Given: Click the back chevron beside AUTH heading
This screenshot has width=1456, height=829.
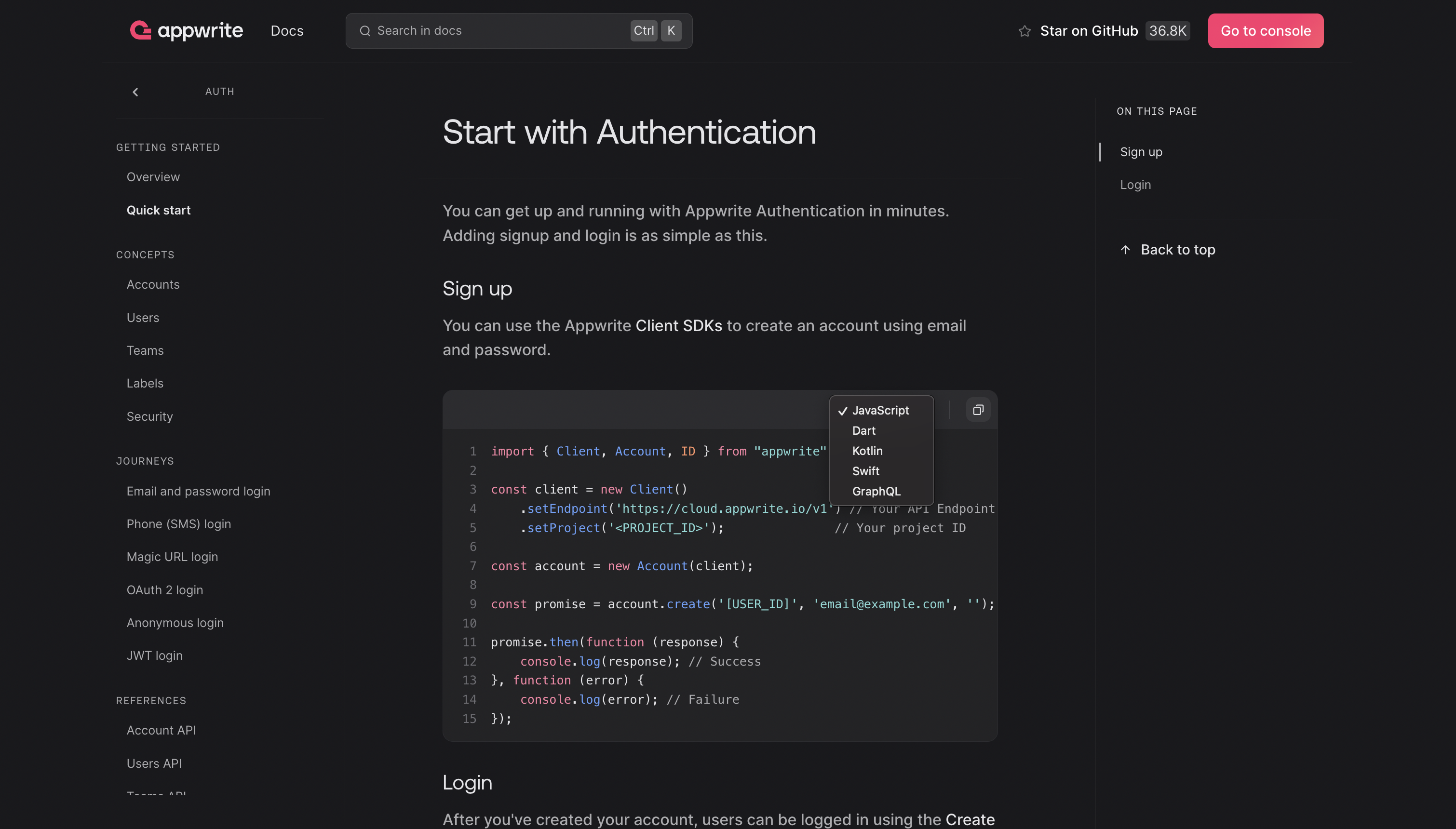Looking at the screenshot, I should [135, 91].
